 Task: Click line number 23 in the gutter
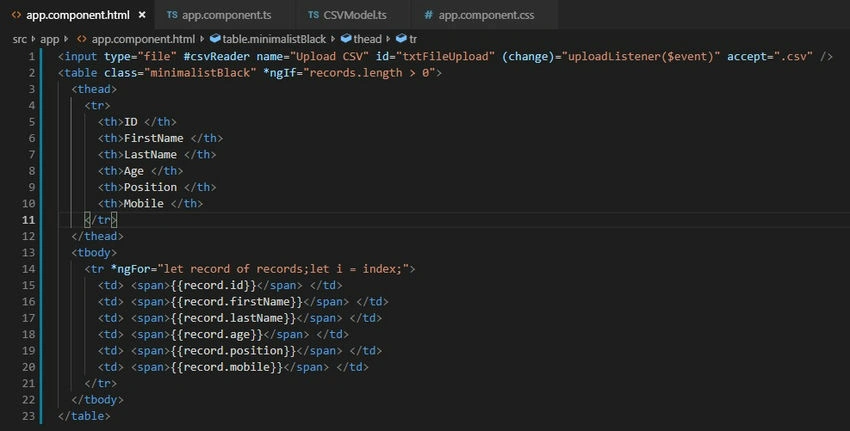tap(28, 416)
